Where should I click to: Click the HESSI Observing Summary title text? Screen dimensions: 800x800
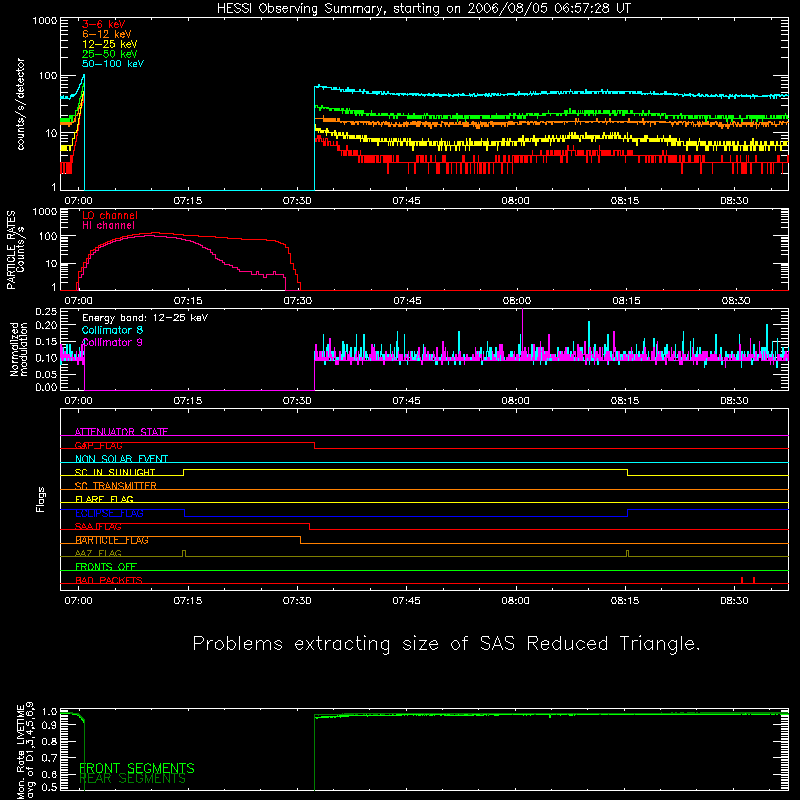coord(423,8)
